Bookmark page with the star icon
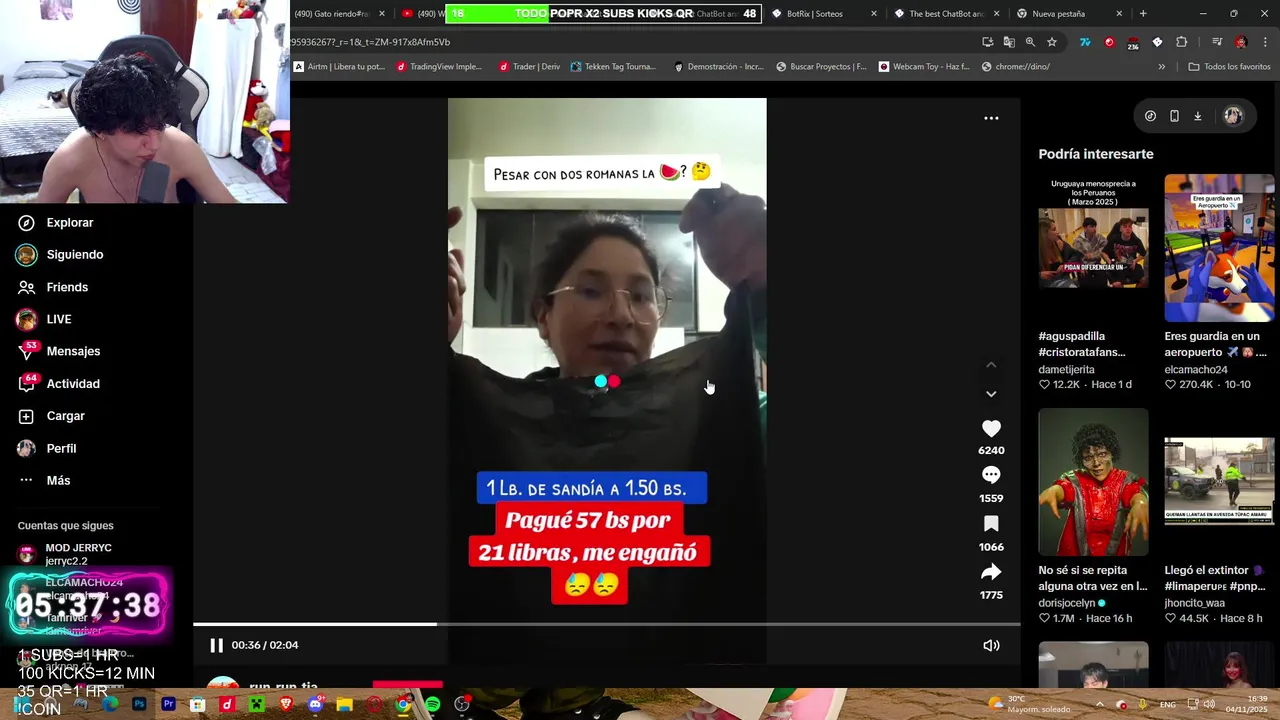This screenshot has height=720, width=1280. click(x=1052, y=42)
